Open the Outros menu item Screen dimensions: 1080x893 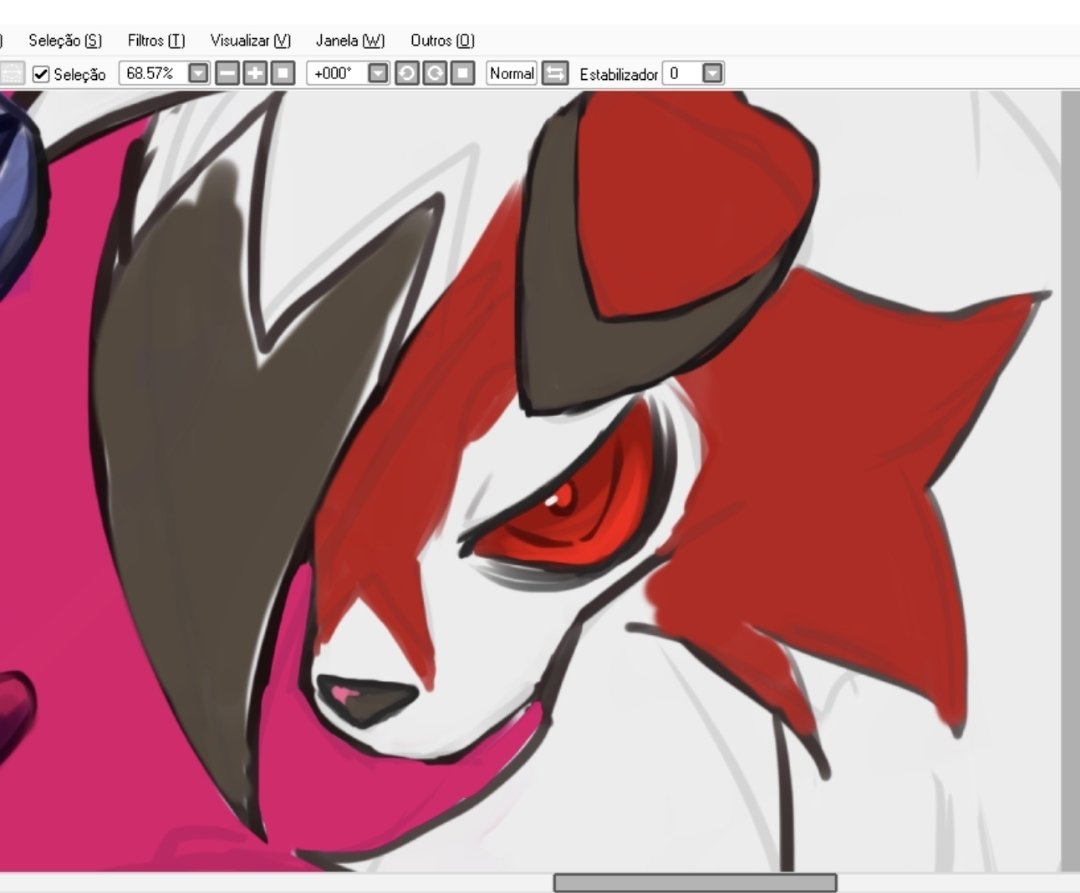[x=441, y=41]
